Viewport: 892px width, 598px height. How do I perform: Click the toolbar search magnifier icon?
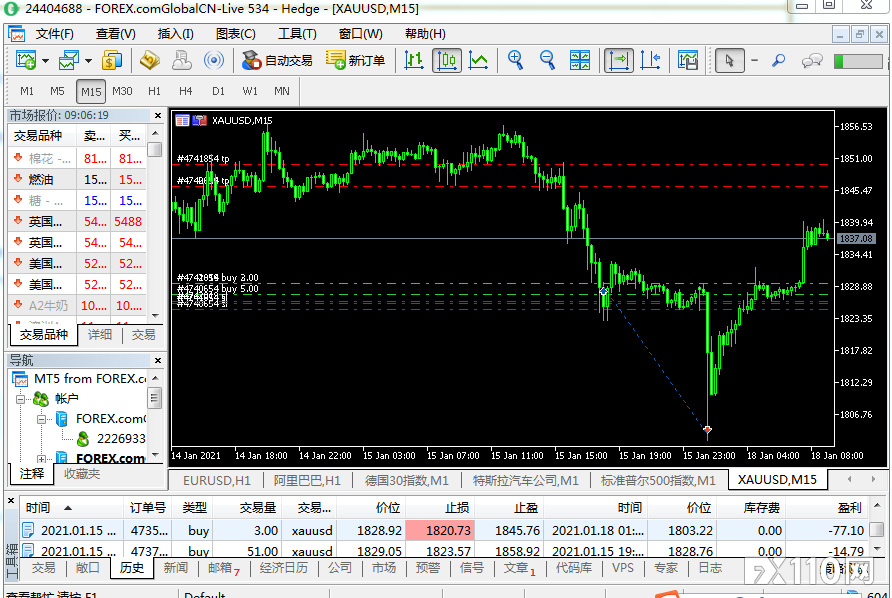pyautogui.click(x=779, y=60)
